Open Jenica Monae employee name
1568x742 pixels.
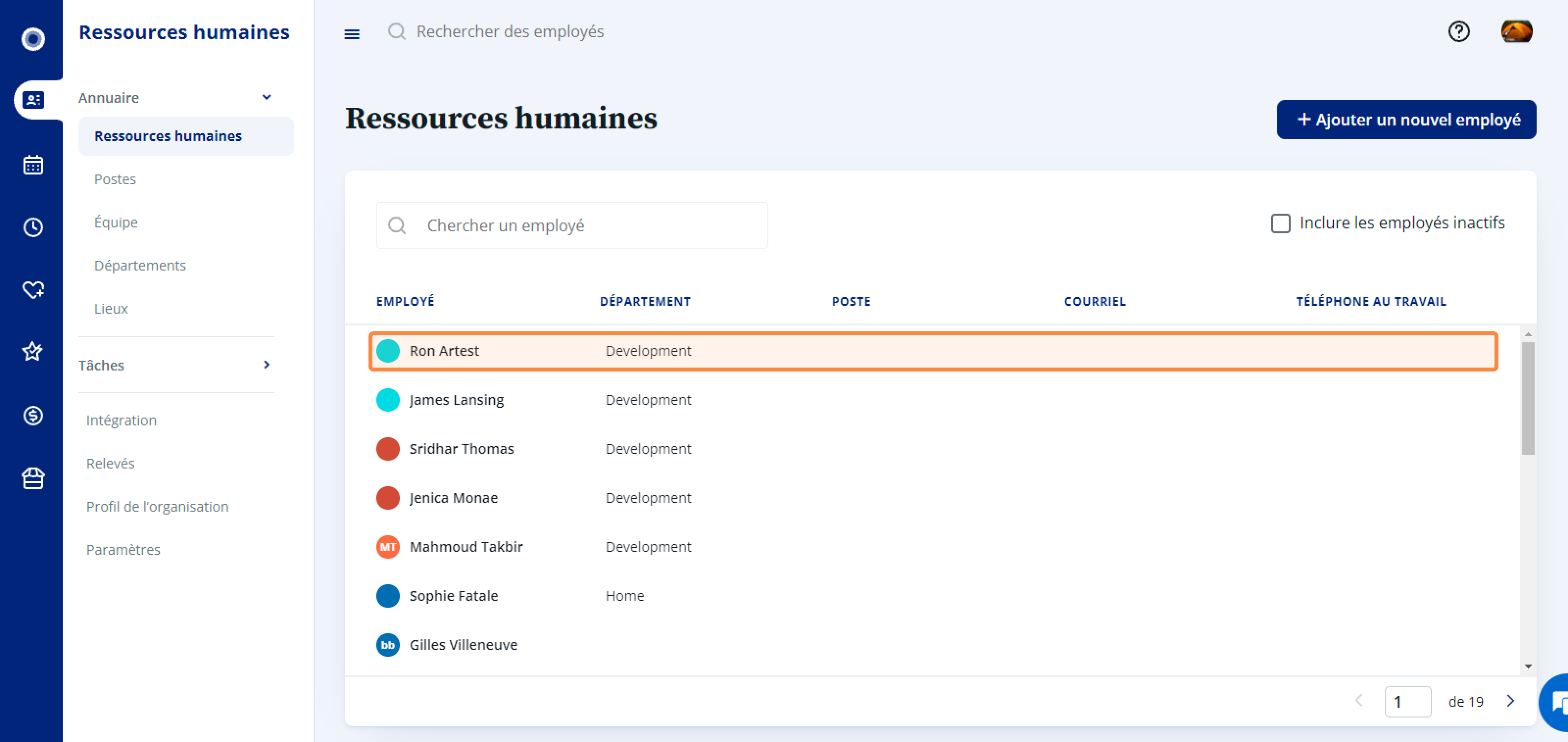coord(453,498)
